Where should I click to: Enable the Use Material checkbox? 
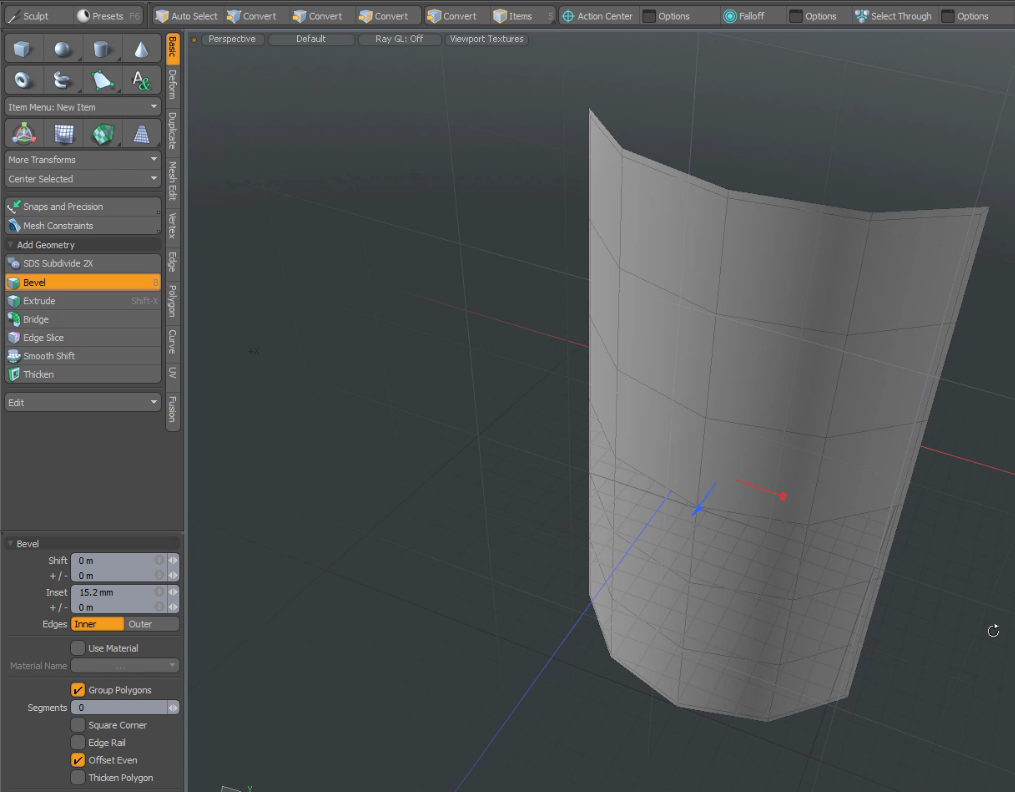[78, 648]
